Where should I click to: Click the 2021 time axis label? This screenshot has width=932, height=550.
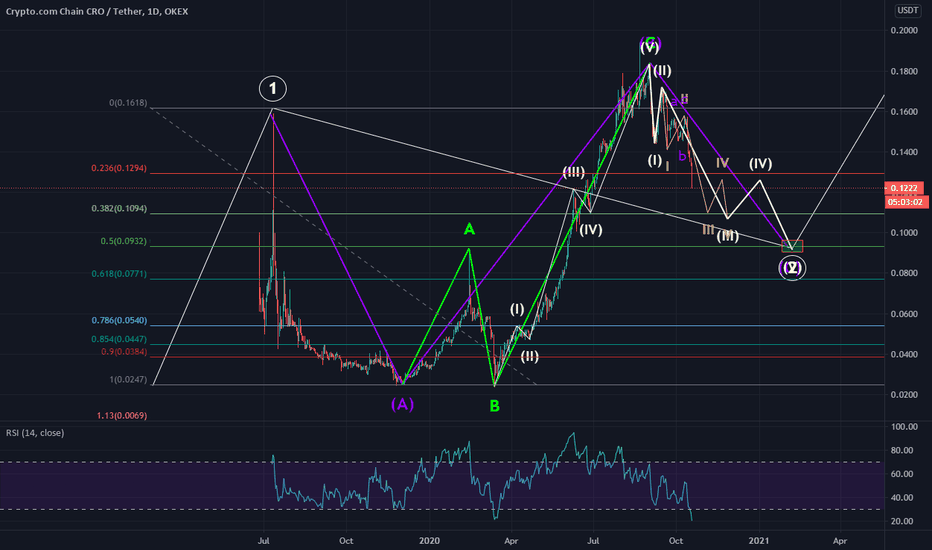758,540
